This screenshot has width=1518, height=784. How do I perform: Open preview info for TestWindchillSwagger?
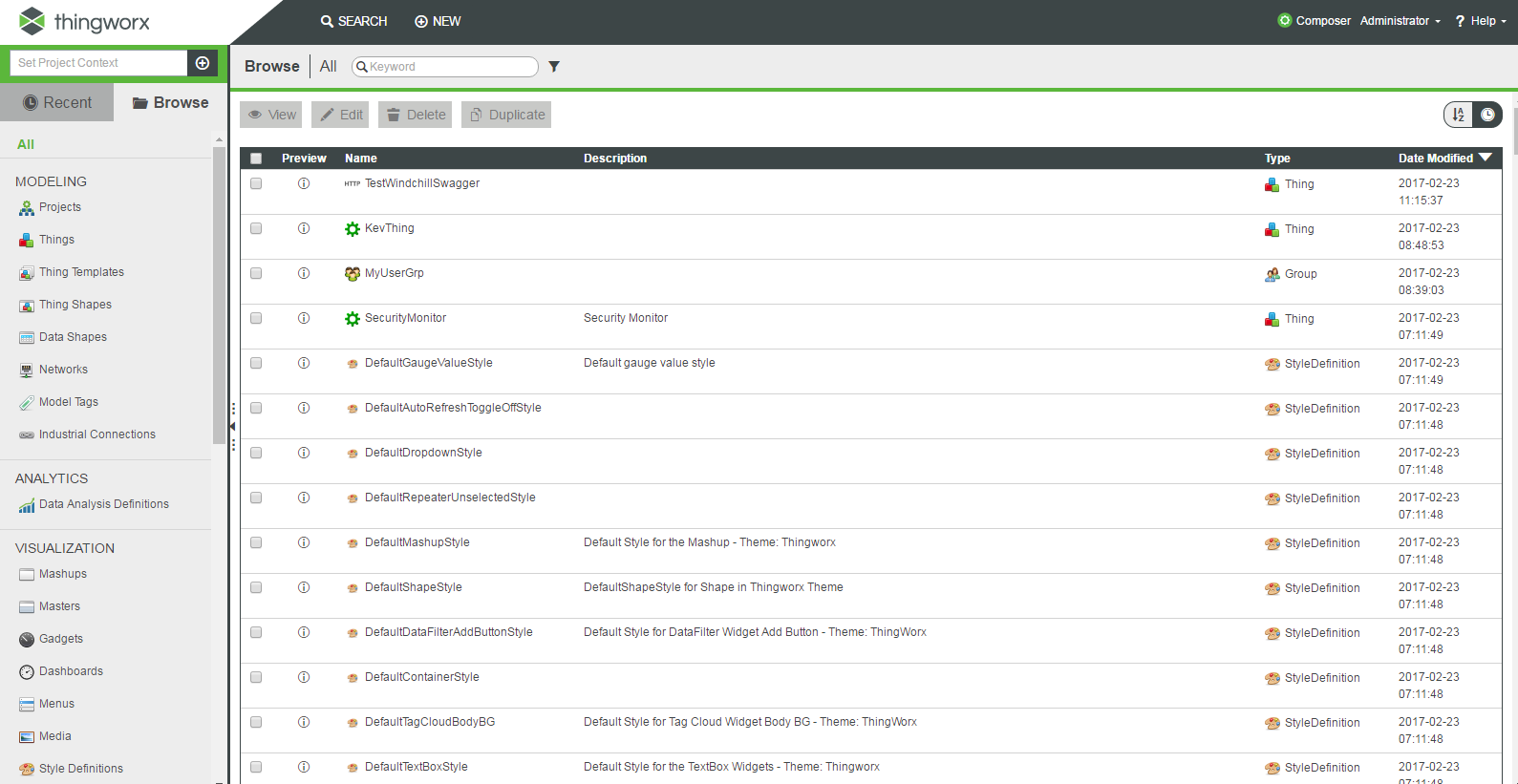click(x=304, y=183)
